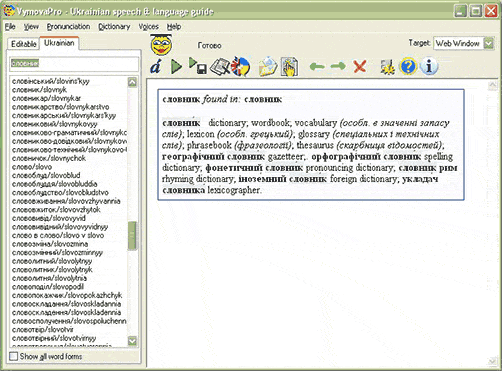Select word 'словничок/slovnychok' in list
502x371 pixels.
[49, 158]
